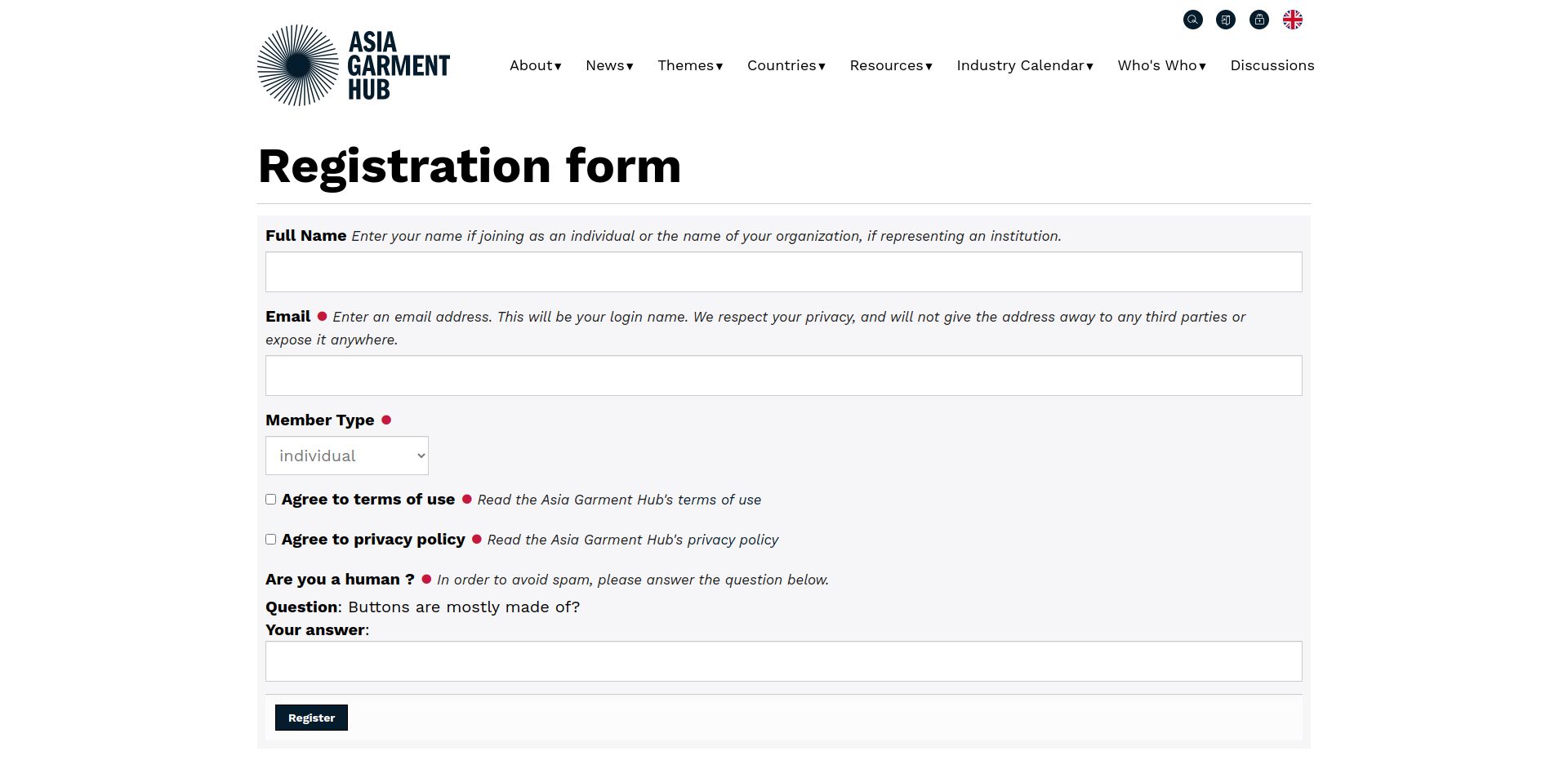Open the site search
The image size is (1568, 778).
(x=1193, y=20)
